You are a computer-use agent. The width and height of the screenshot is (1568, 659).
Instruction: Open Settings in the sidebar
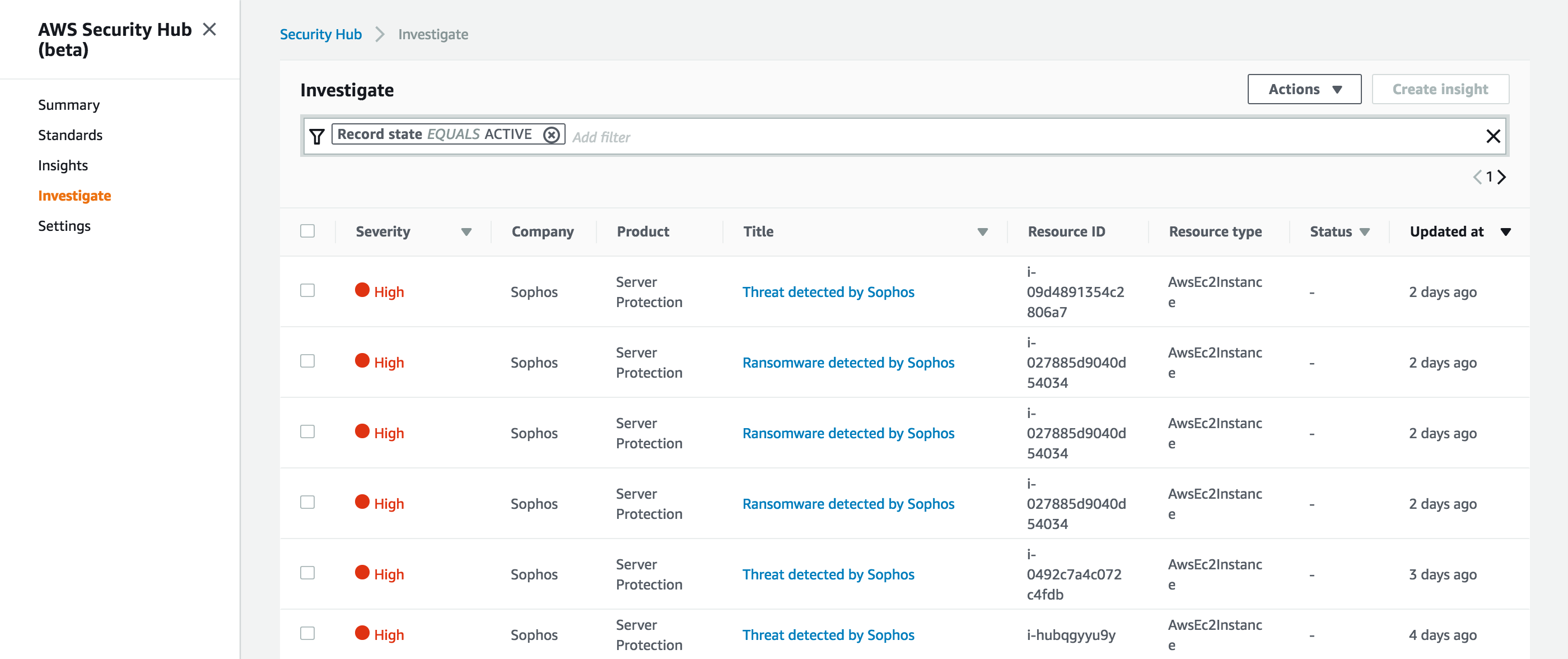click(64, 226)
